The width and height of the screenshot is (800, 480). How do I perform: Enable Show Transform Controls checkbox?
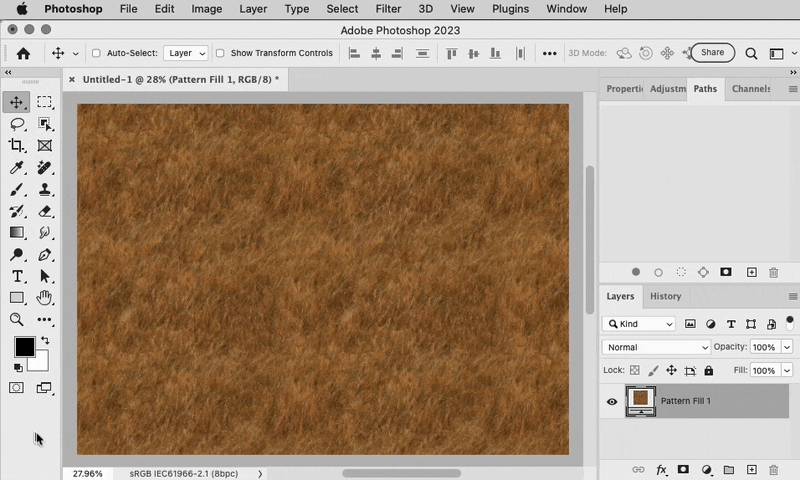point(220,53)
